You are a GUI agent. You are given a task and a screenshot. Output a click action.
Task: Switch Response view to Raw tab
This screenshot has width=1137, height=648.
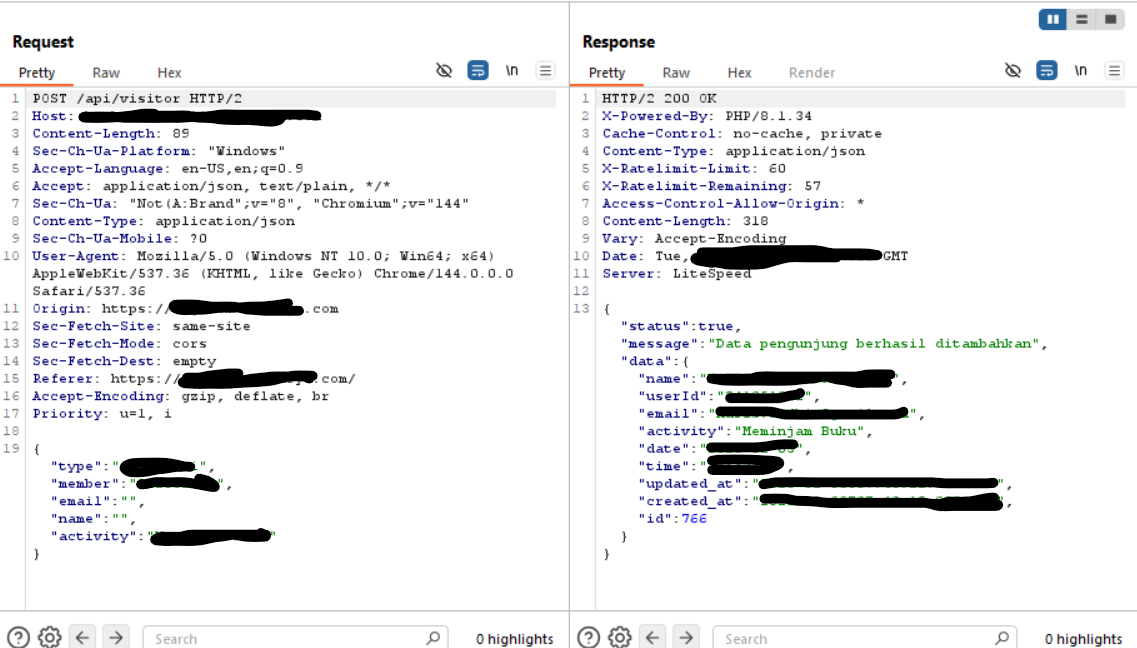point(676,72)
